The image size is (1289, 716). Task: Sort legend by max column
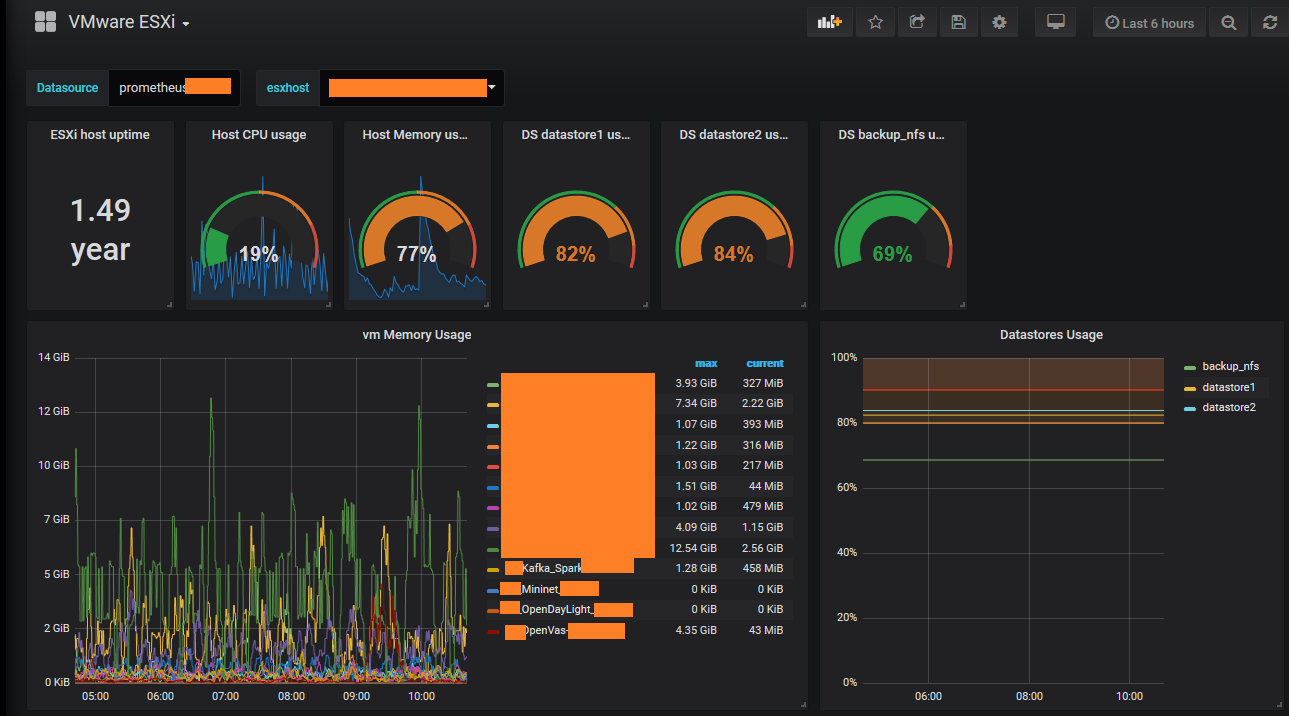706,363
